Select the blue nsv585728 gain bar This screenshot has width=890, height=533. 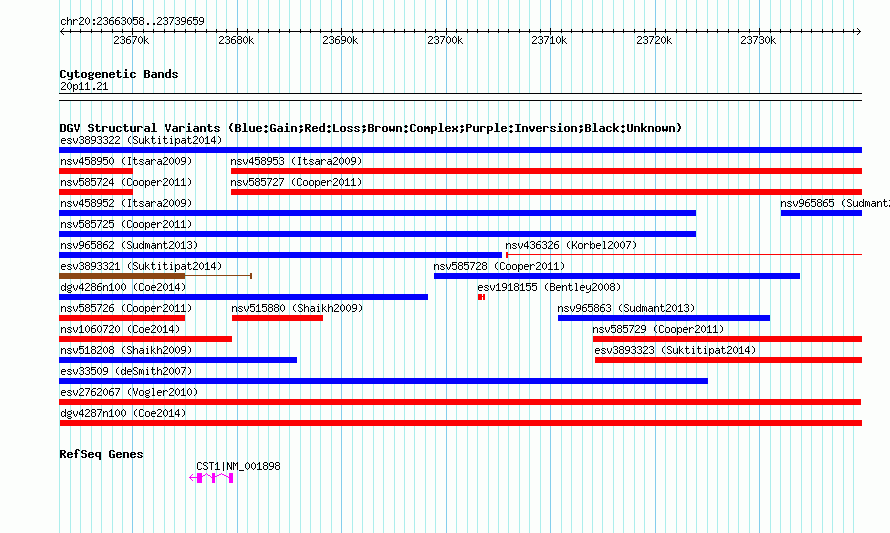click(617, 276)
